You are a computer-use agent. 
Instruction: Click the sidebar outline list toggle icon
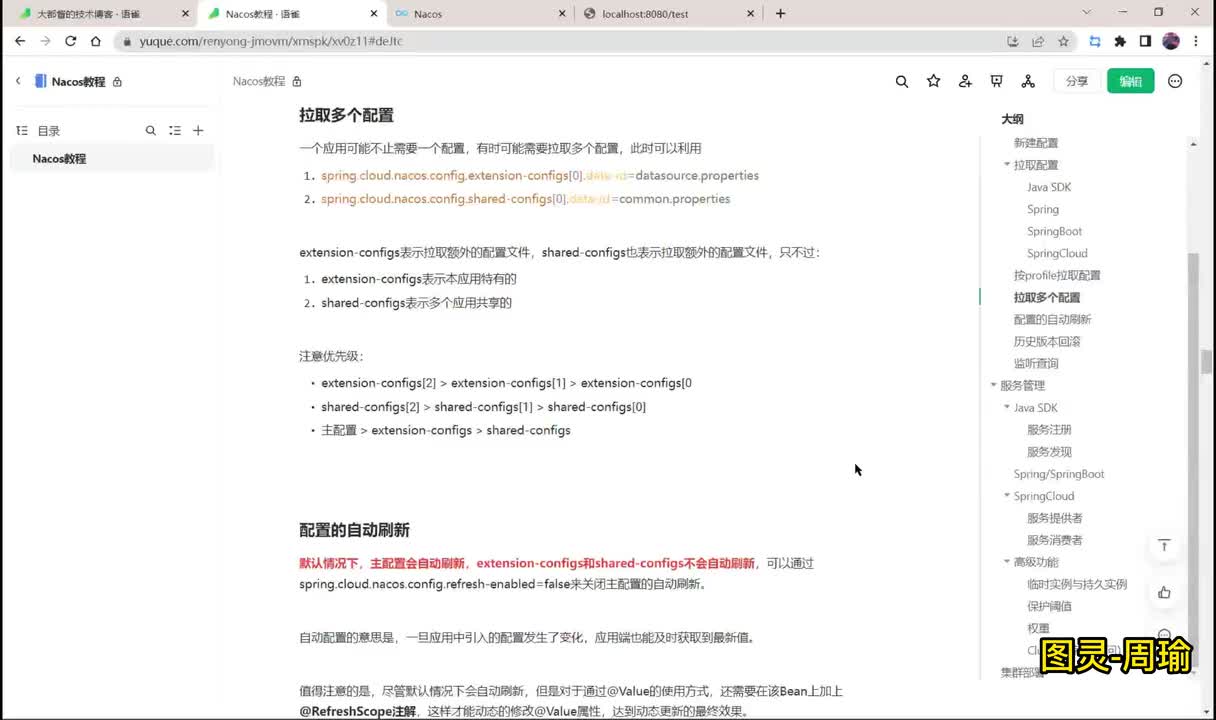point(175,131)
